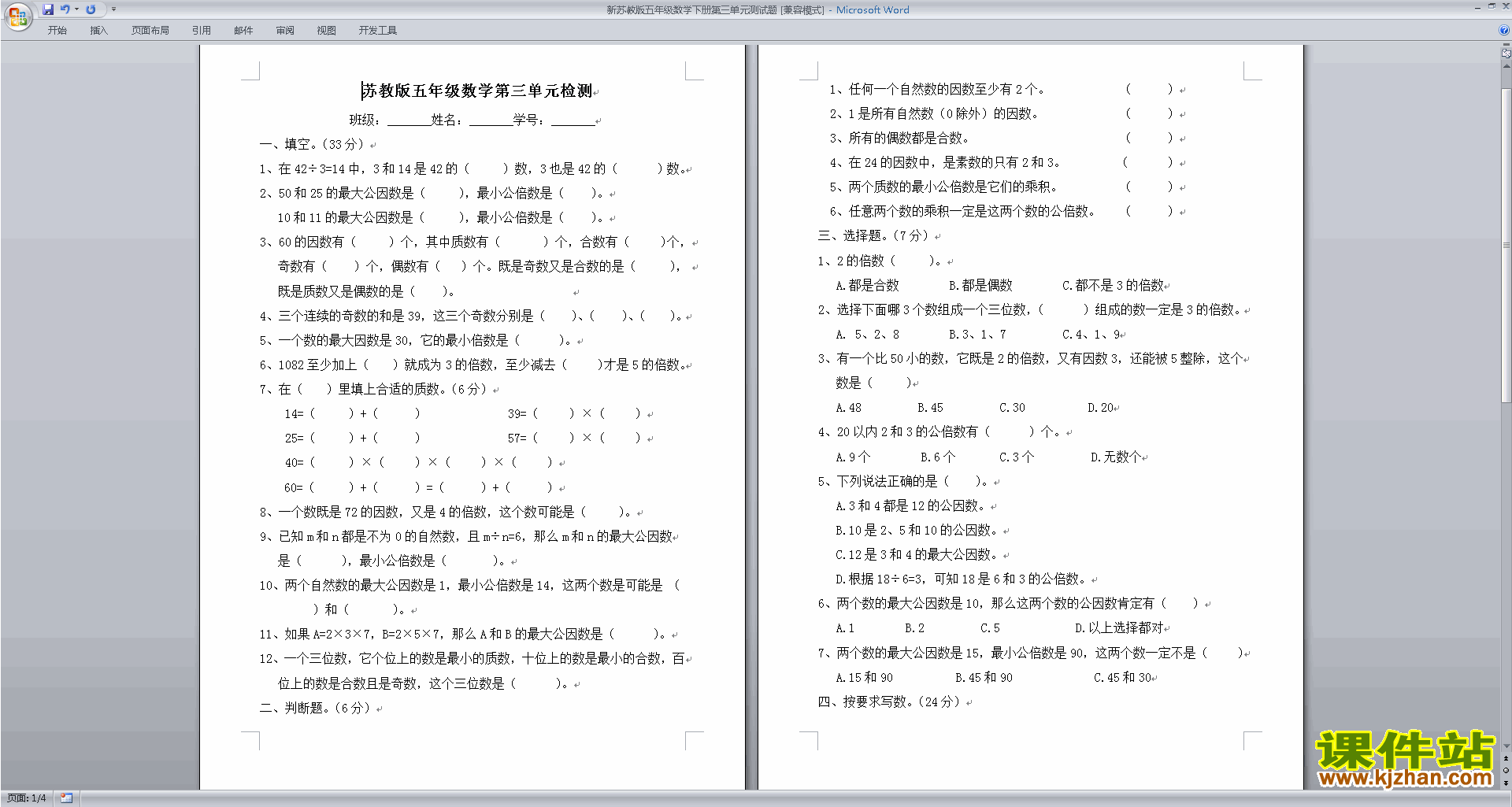Open the 插入 ribbon tab
The width and height of the screenshot is (1512, 807).
click(98, 31)
